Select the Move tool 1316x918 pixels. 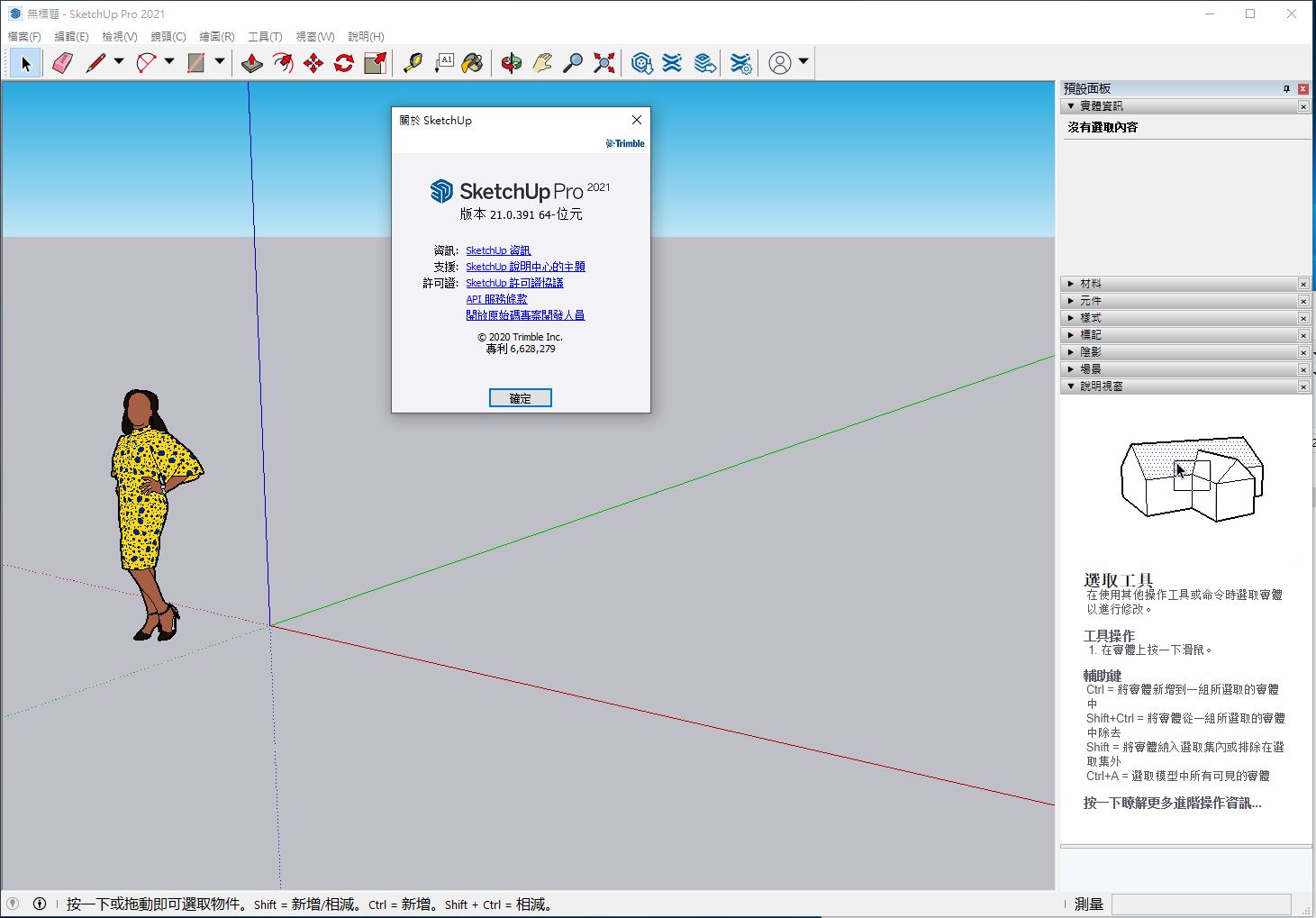313,63
